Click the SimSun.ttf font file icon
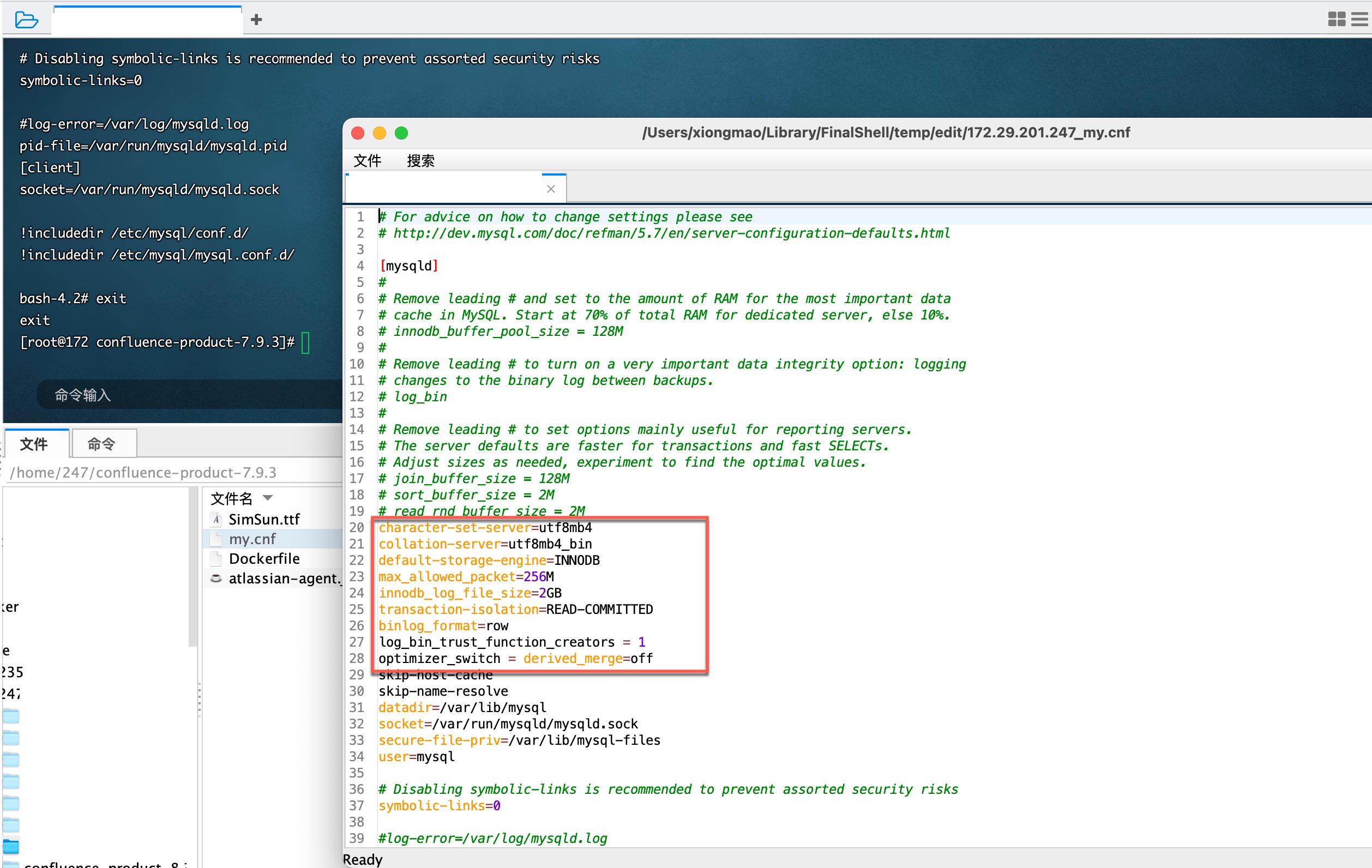Screen dimensions: 1372x868 coord(216,520)
